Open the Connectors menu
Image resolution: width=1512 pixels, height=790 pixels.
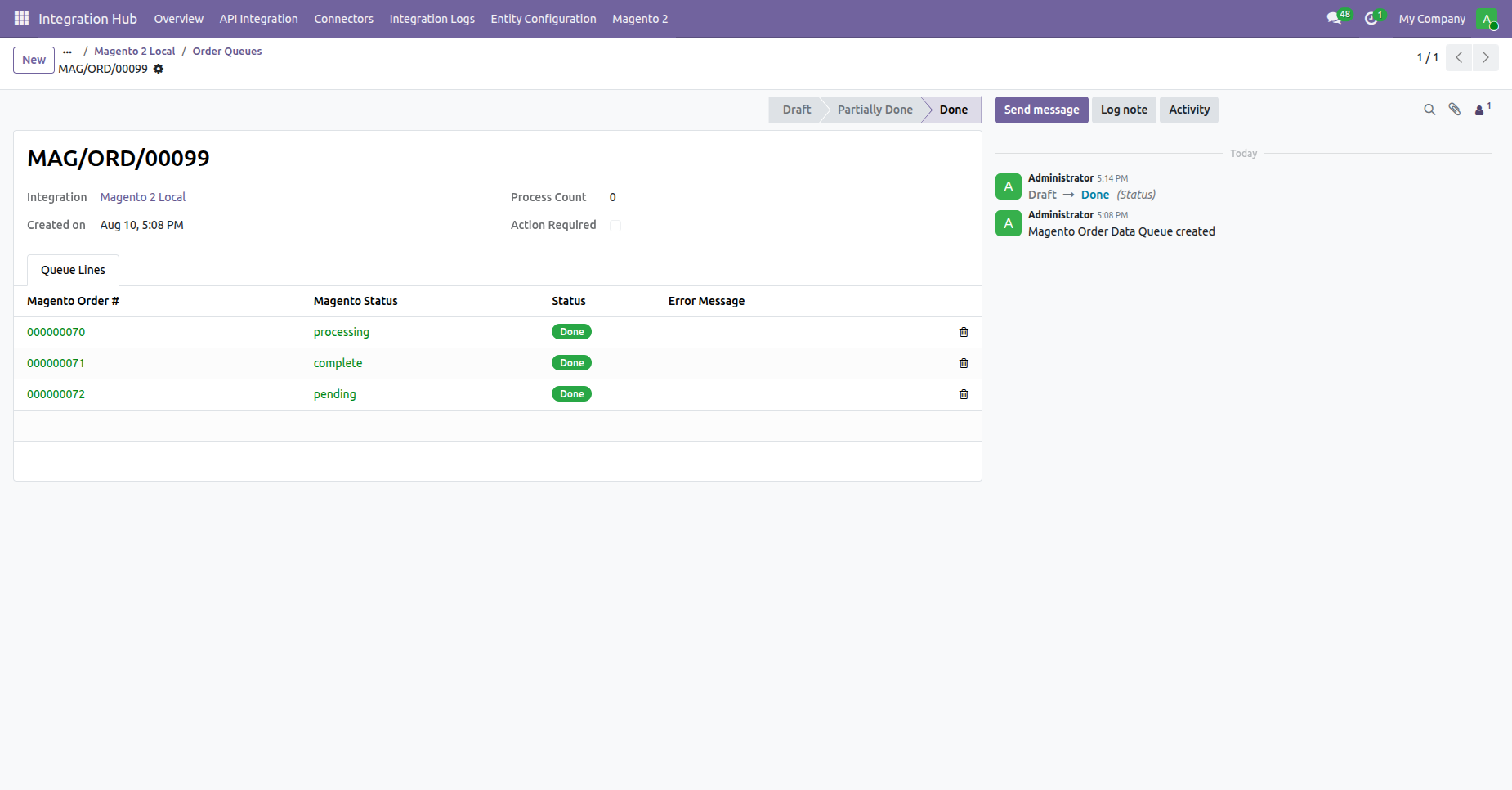click(343, 18)
